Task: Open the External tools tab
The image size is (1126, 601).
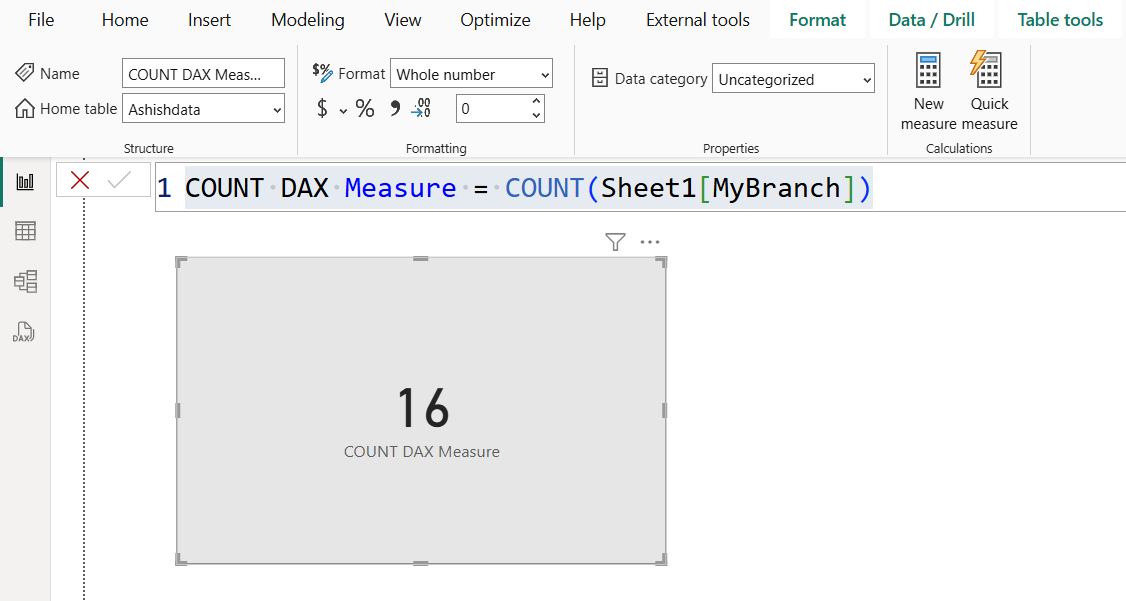Action: (697, 19)
